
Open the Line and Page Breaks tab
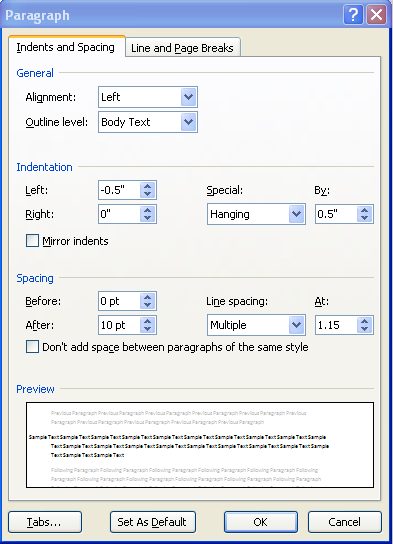coord(182,48)
